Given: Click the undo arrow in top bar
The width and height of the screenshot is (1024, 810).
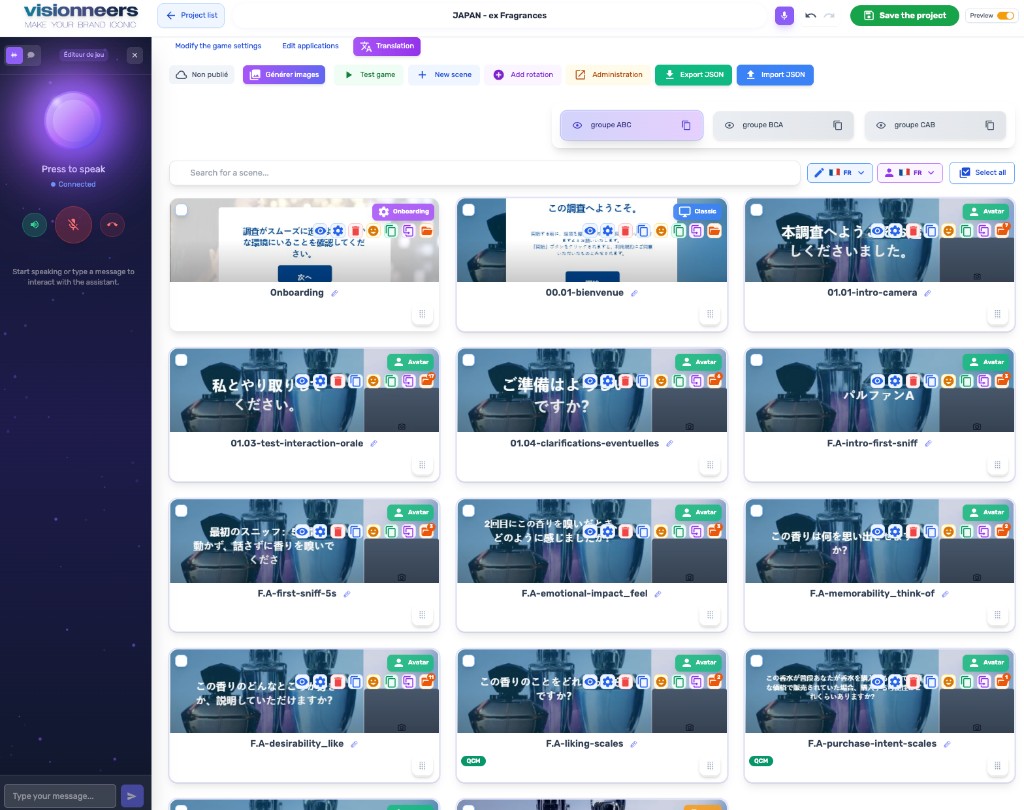Looking at the screenshot, I should [810, 16].
